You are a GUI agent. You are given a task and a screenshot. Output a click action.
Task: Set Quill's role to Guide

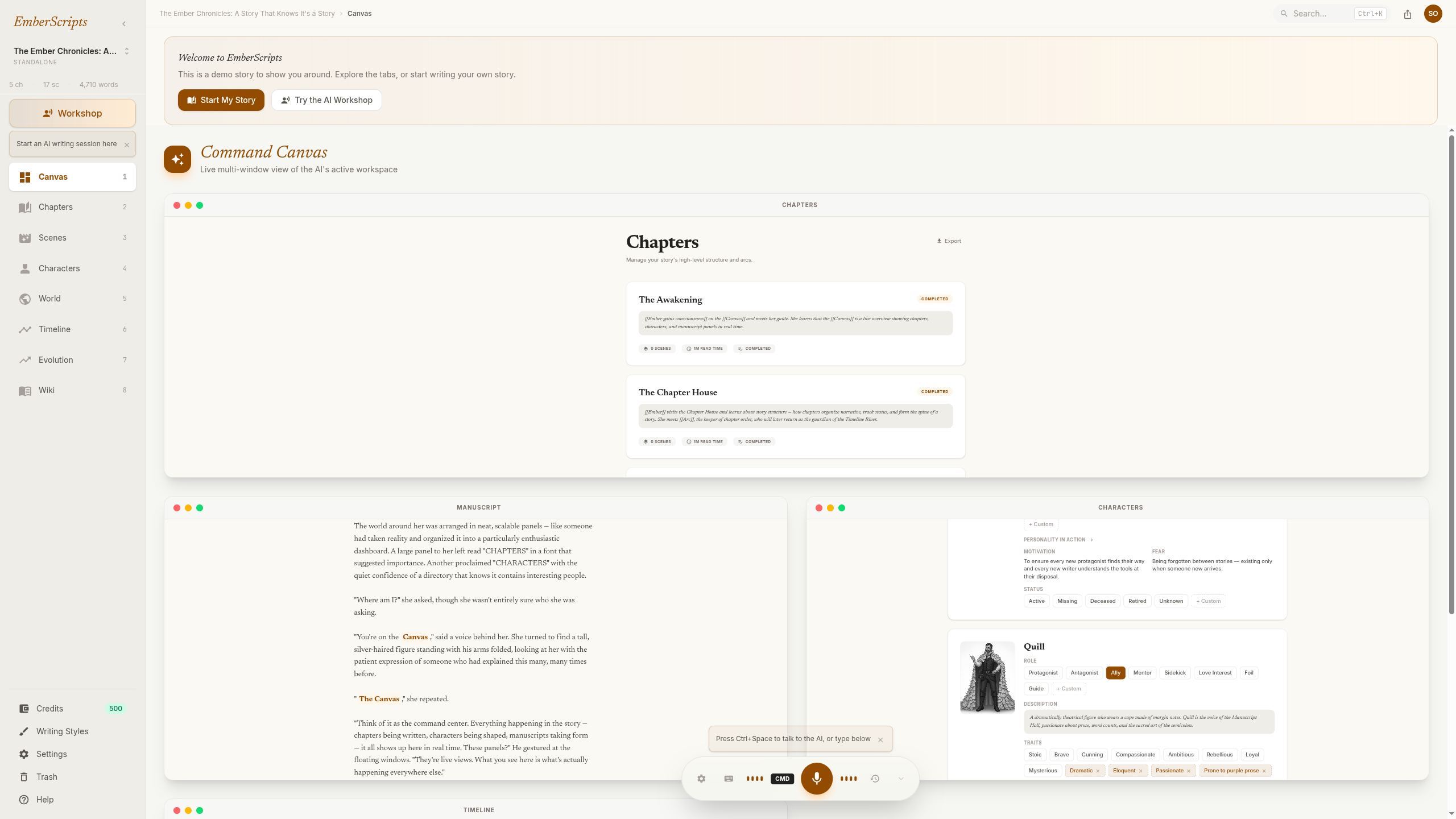click(1036, 689)
